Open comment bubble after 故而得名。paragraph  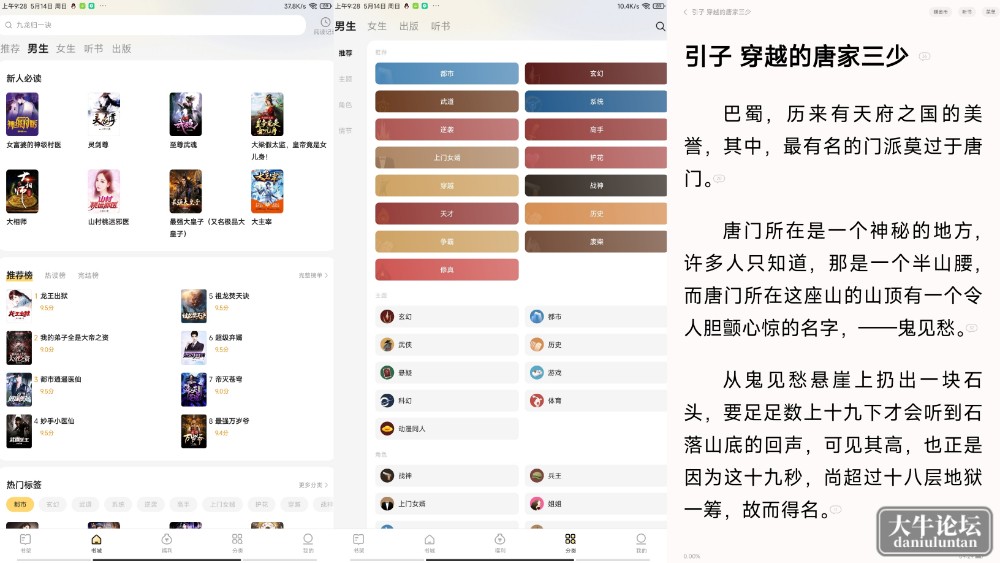click(835, 509)
